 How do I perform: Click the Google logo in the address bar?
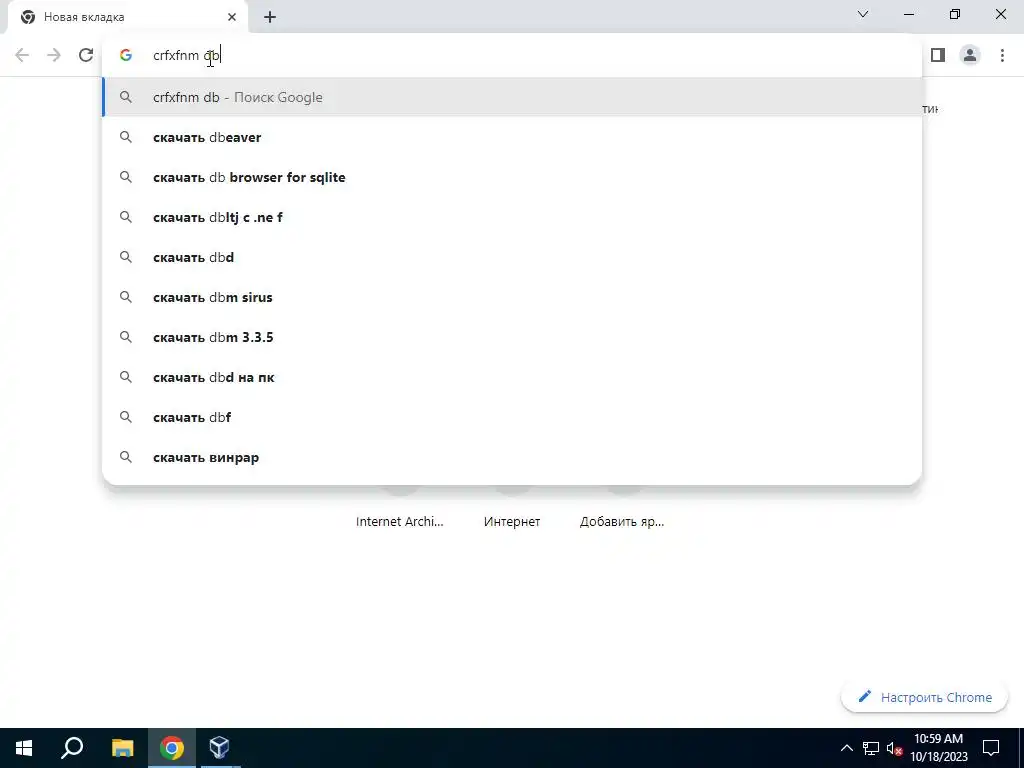point(126,56)
